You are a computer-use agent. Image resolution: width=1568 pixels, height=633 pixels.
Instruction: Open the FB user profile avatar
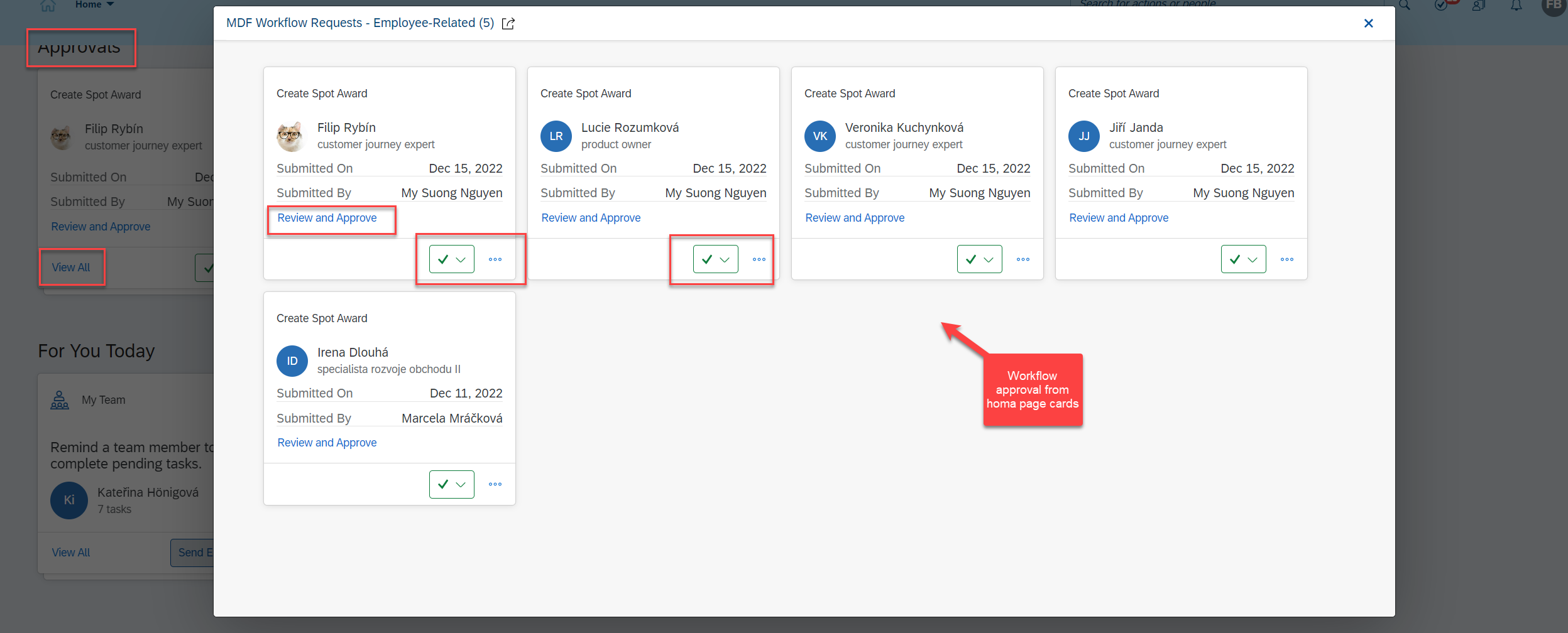tap(1553, 5)
